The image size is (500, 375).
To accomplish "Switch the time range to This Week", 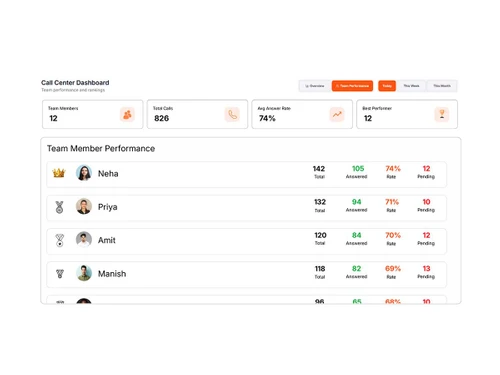I will 411,86.
